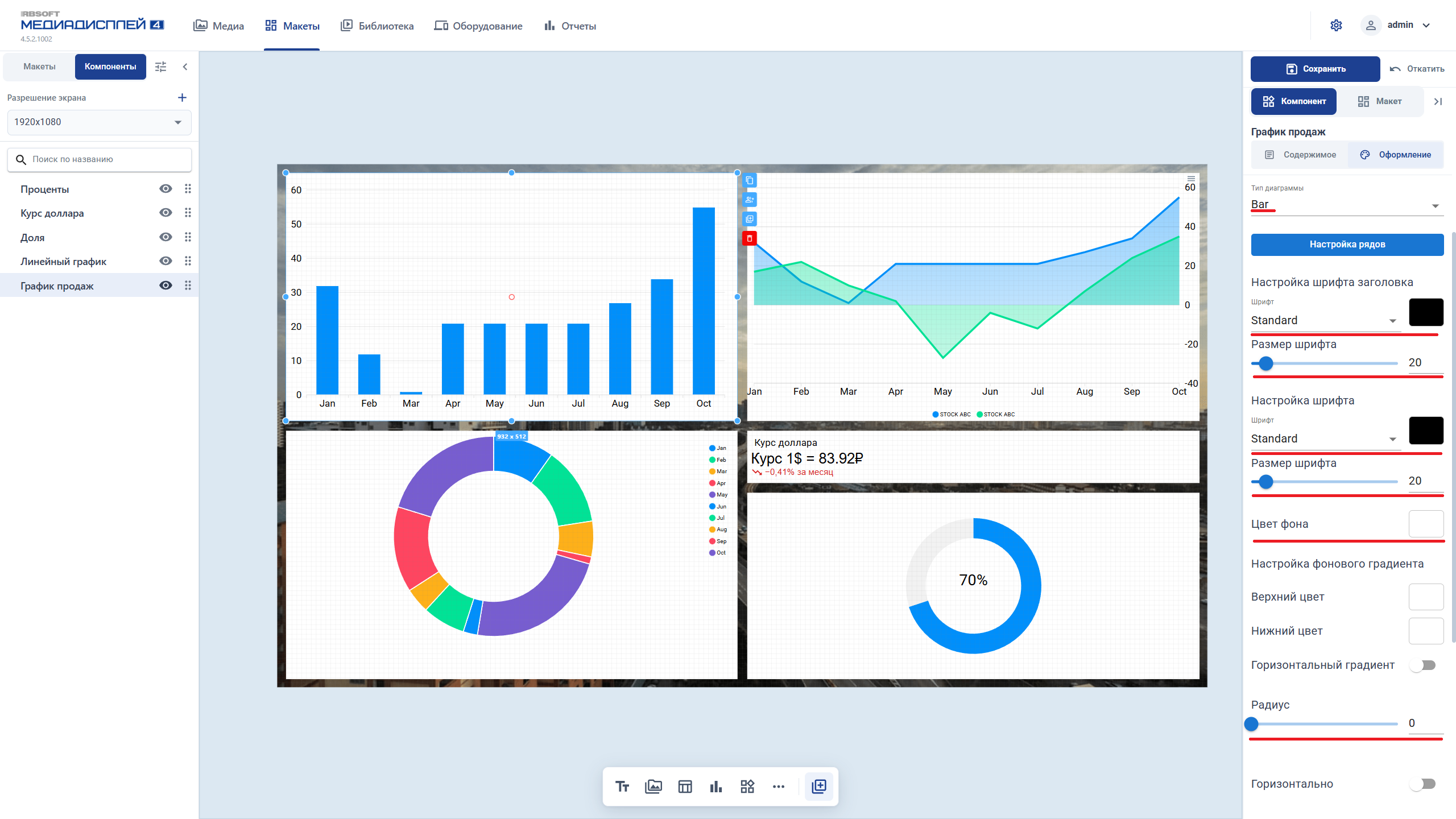Switch to the Макет tab in right panel
This screenshot has height=819, width=1456.
1380,101
